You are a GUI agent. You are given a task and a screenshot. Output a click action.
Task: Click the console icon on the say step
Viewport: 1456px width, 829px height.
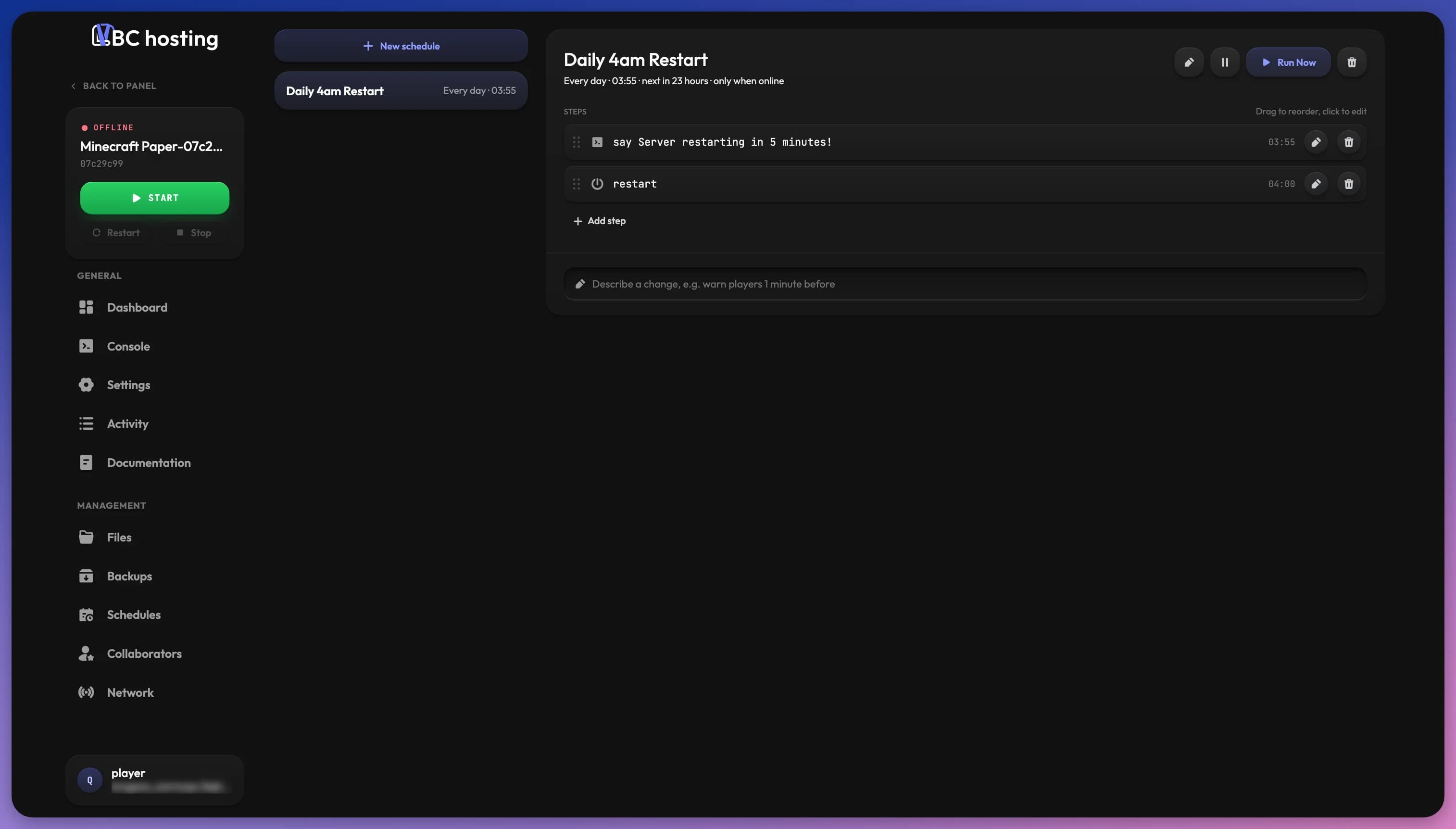click(597, 142)
